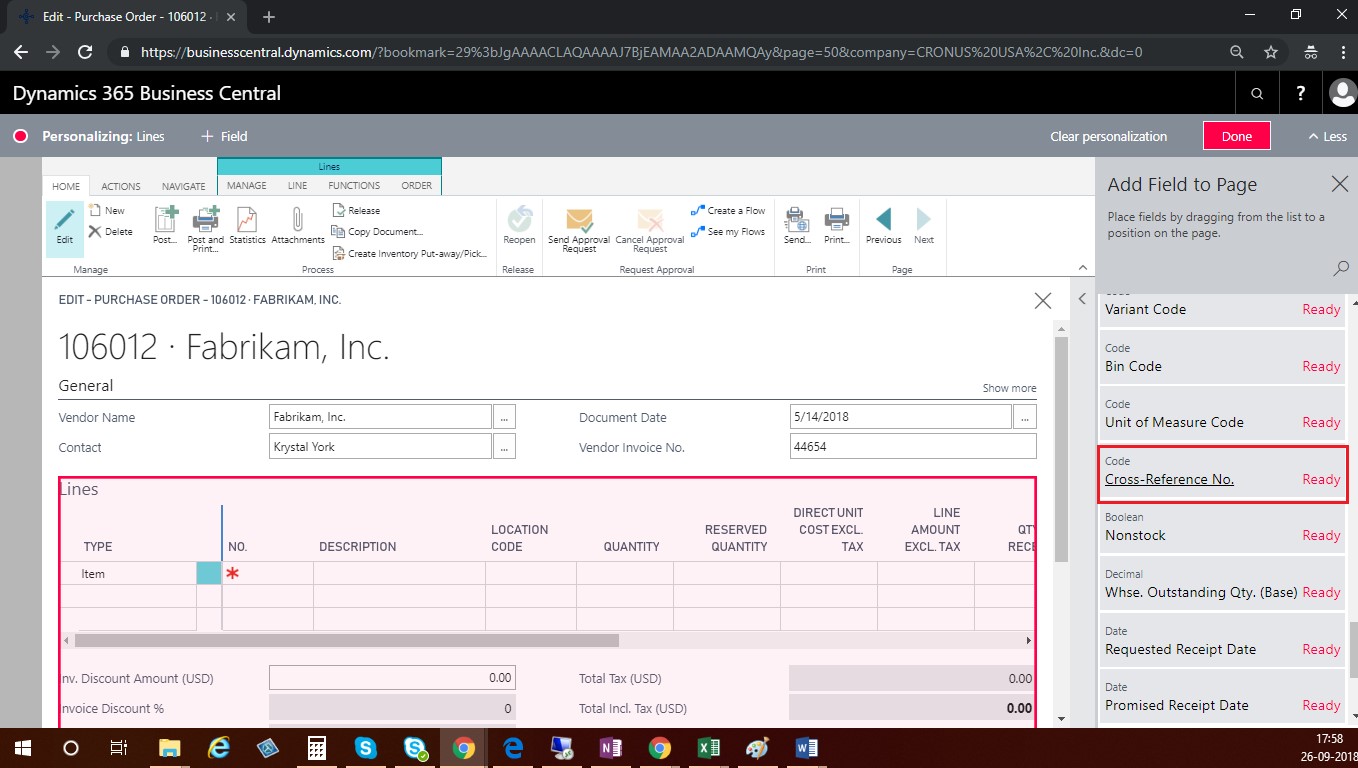Click search icon in Add Field pane

click(x=1341, y=268)
